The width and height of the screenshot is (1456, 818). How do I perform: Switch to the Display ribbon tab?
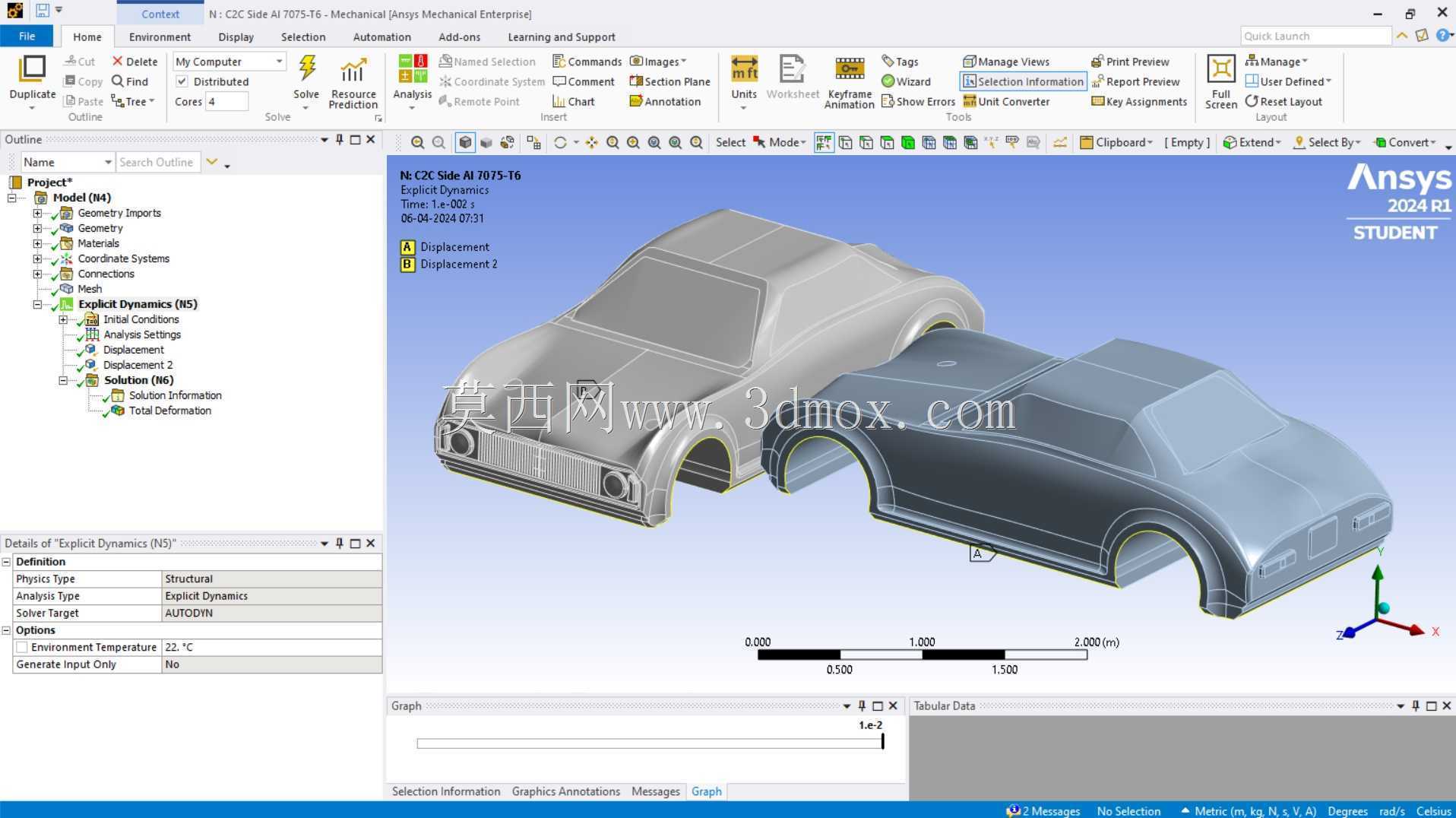[236, 36]
